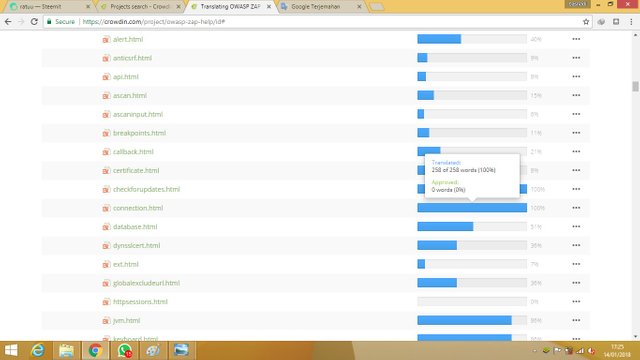Open the breakpoints.html file
This screenshot has height=360, width=640.
(139, 133)
